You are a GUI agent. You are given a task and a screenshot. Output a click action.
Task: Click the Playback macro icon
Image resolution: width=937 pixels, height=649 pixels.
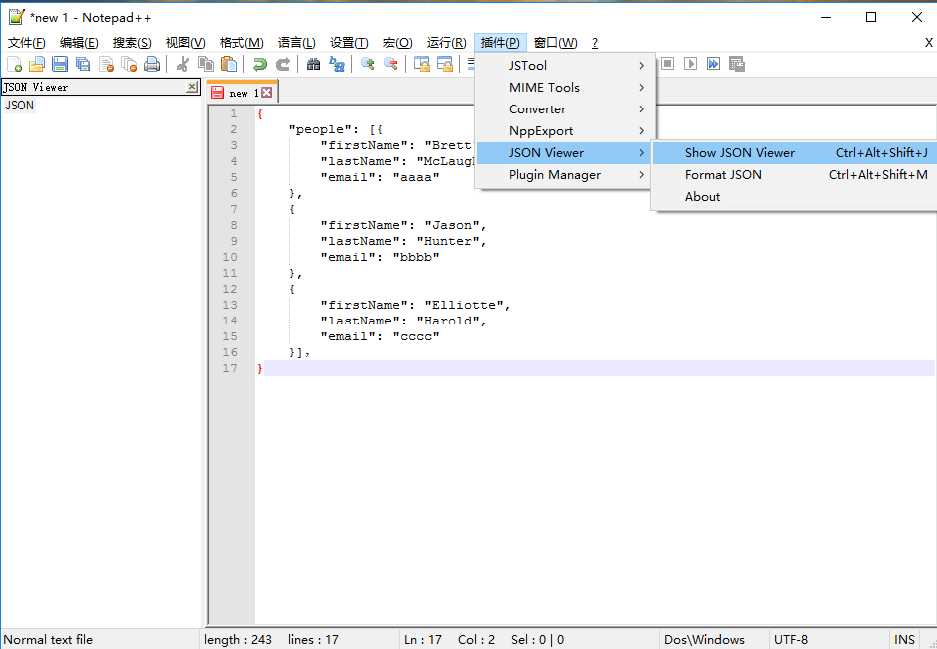coord(690,64)
